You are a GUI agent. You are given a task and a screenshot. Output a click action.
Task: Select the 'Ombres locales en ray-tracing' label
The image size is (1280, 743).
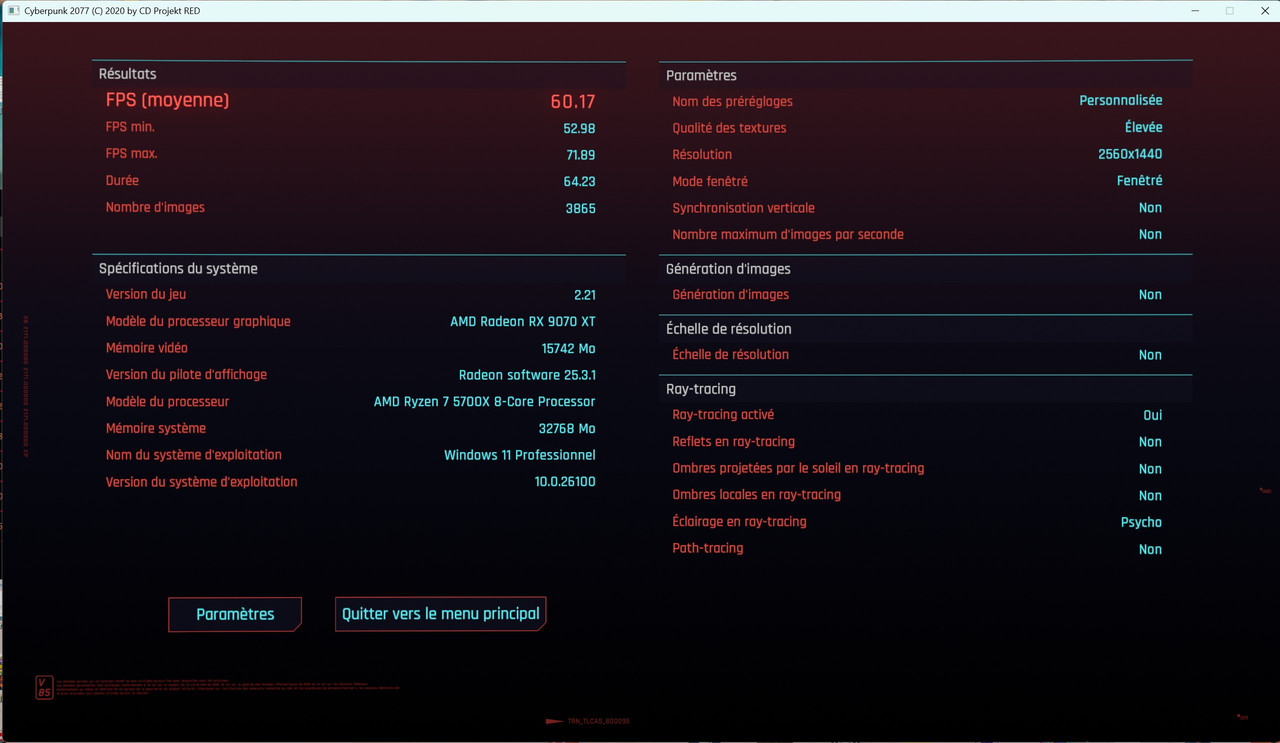pyautogui.click(x=756, y=495)
